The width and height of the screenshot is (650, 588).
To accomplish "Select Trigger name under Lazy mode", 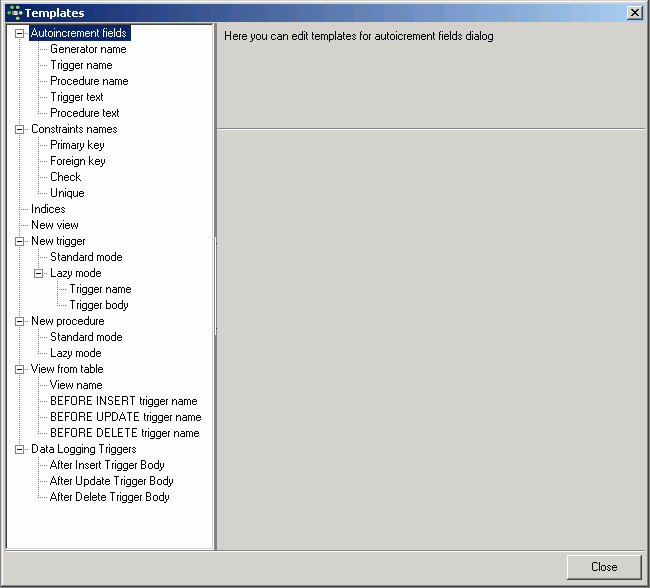I will tap(100, 289).
